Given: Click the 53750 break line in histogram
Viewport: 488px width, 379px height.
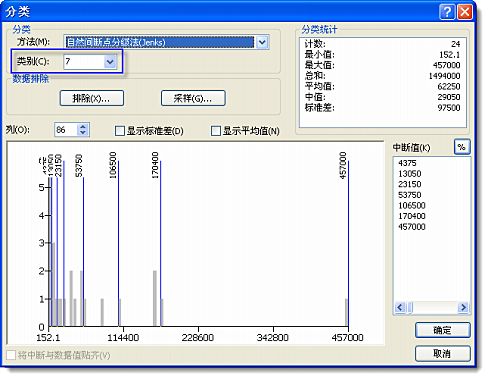Looking at the screenshot, I should pyautogui.click(x=83, y=252).
